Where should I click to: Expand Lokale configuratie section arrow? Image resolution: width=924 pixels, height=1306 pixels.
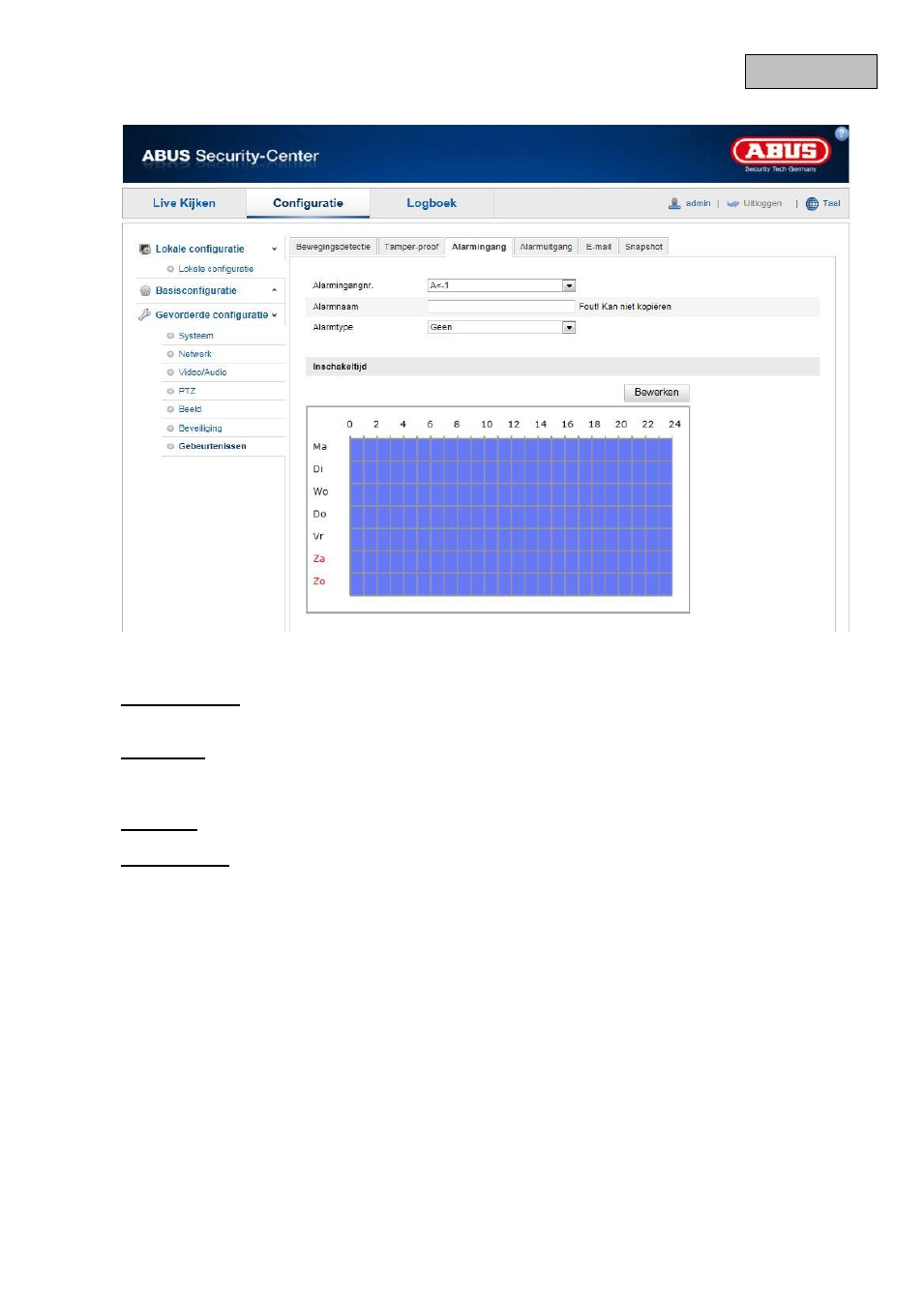click(274, 250)
